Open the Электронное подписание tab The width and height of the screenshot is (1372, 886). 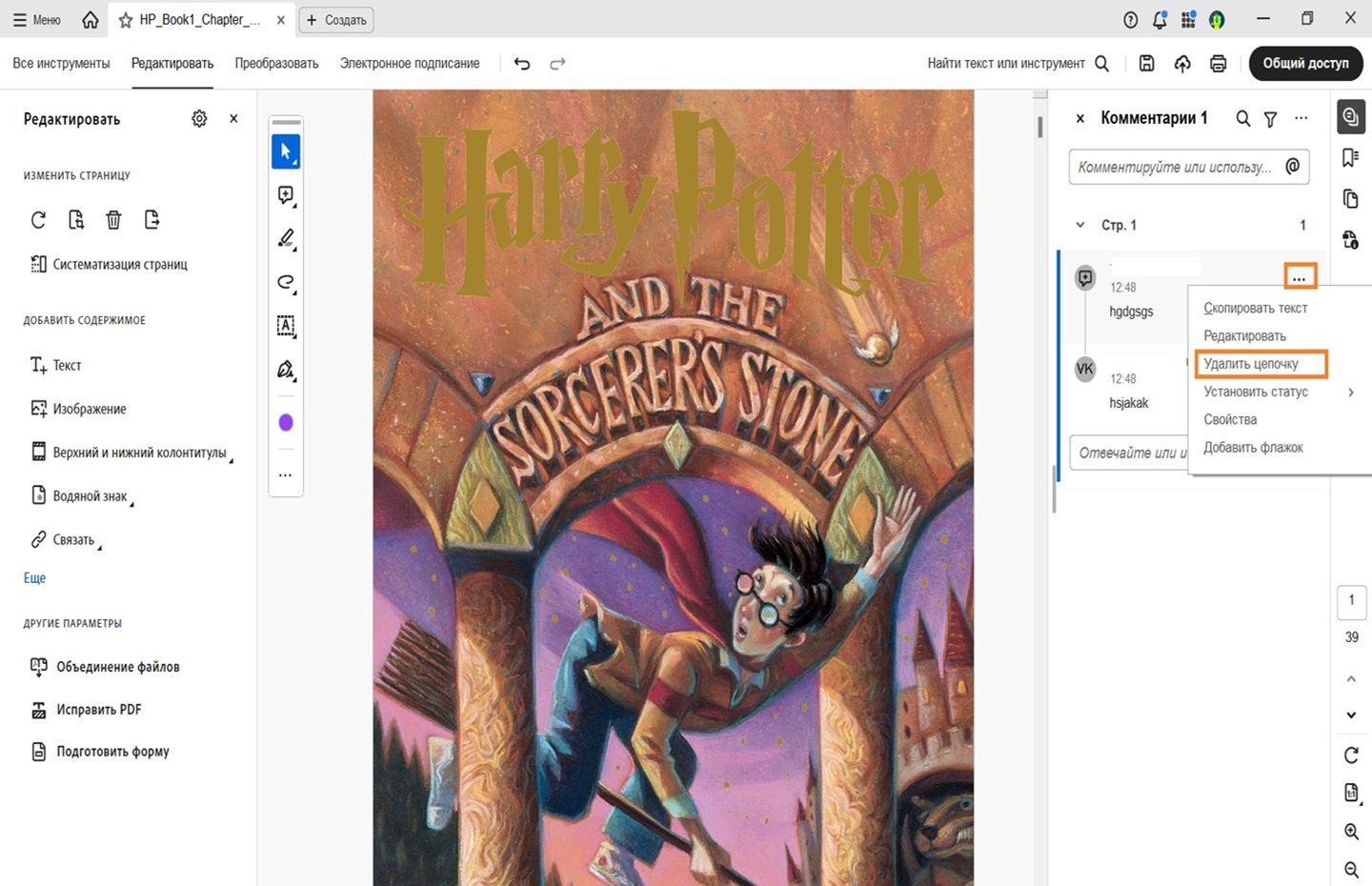pyautogui.click(x=410, y=64)
